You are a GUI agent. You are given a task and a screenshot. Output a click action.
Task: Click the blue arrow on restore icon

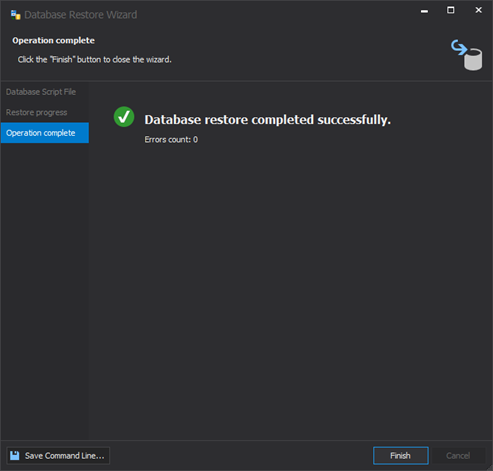pyautogui.click(x=459, y=47)
